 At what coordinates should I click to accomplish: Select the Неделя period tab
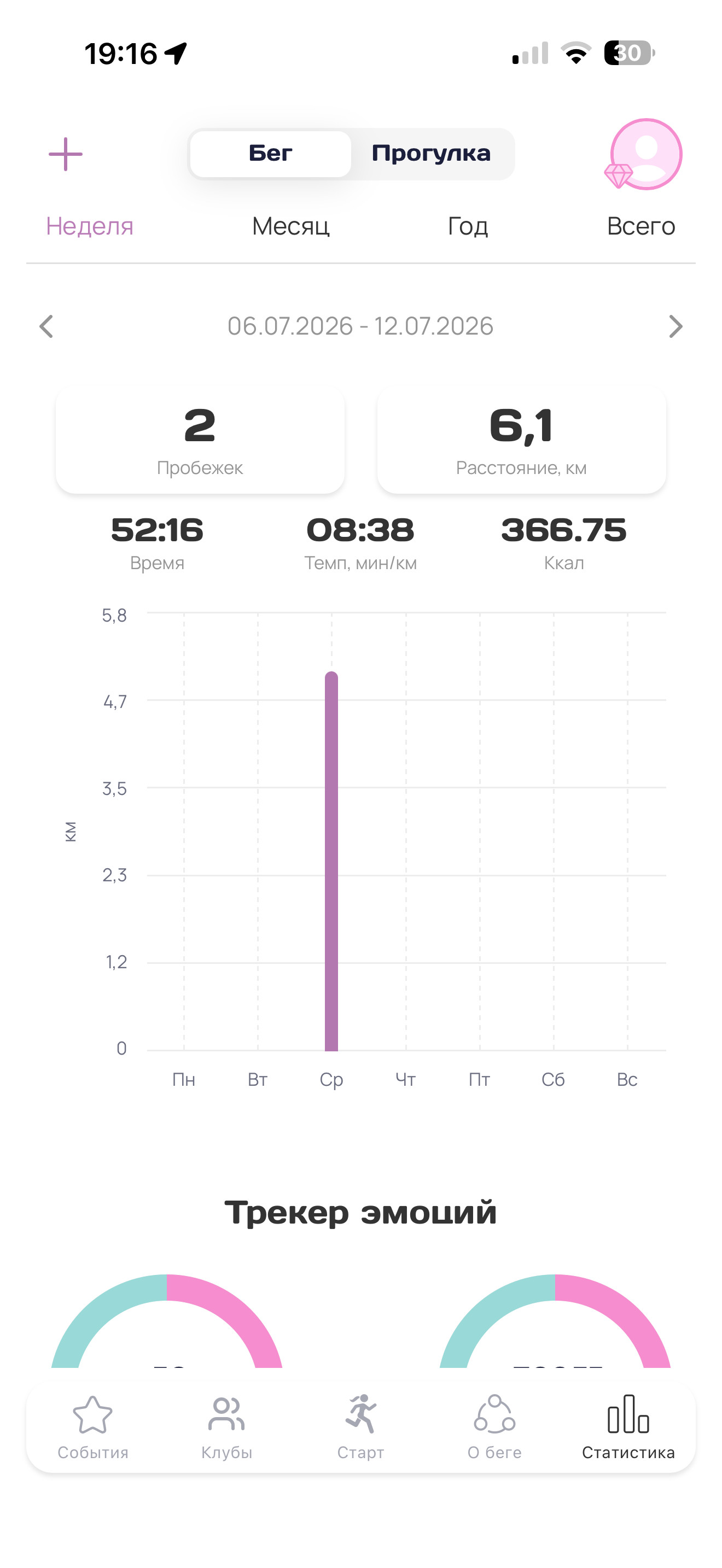point(90,226)
